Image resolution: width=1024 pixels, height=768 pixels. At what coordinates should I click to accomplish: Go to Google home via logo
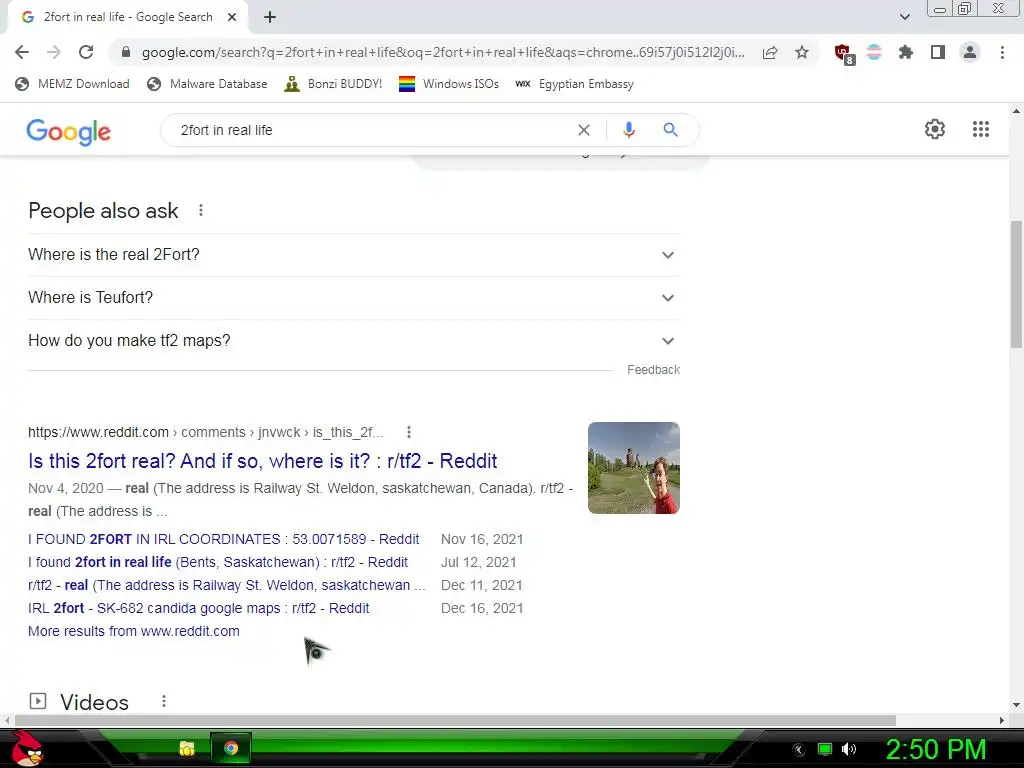coord(69,132)
